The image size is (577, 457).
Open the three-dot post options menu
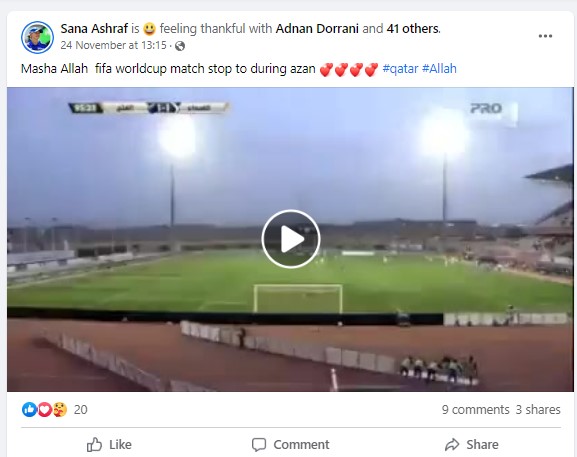[x=545, y=36]
